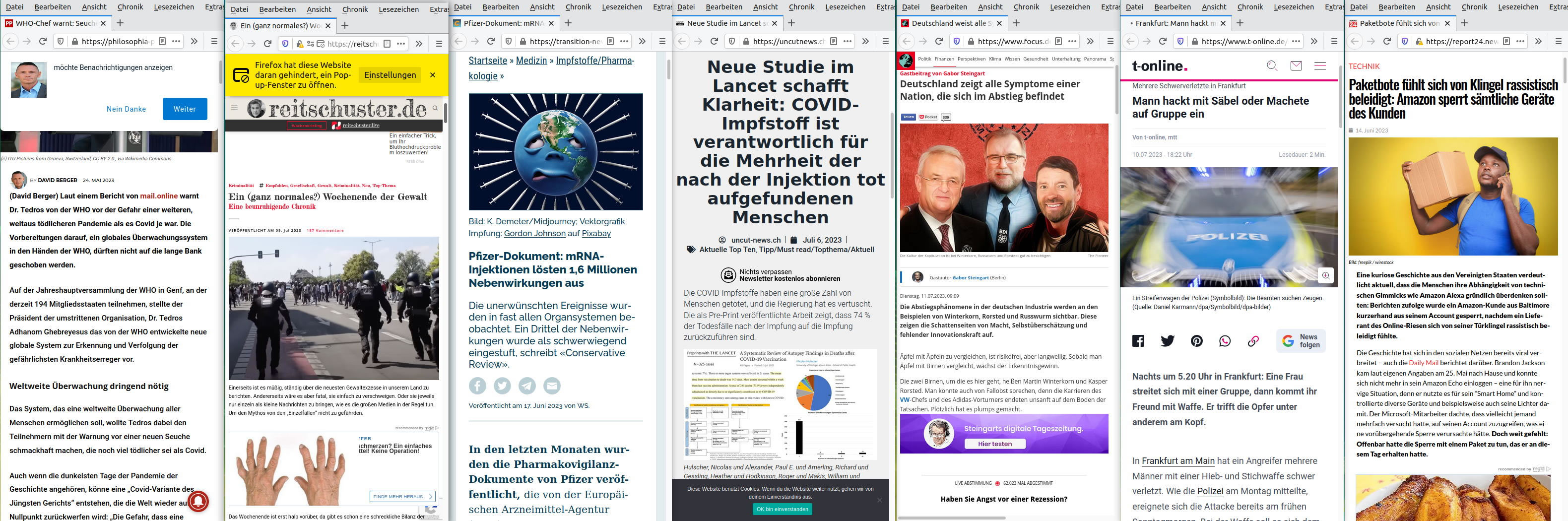Enlarge police car image on t-online
This screenshot has width=1568, height=521.
(1325, 276)
